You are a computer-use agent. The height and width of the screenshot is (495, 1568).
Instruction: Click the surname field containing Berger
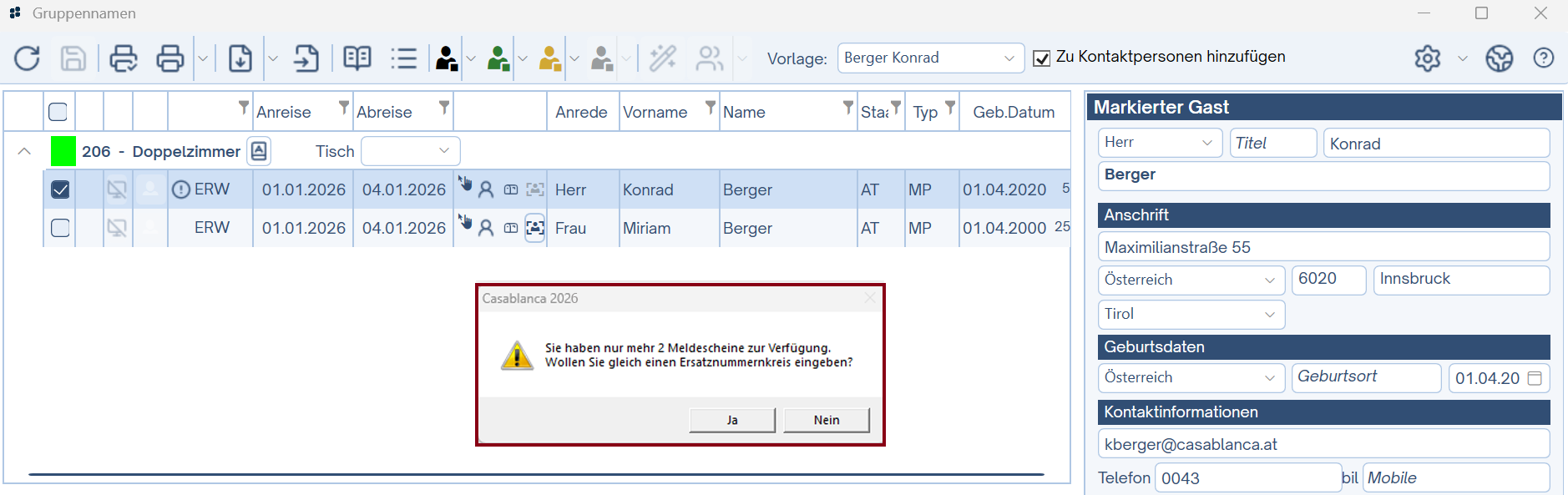[1323, 175]
